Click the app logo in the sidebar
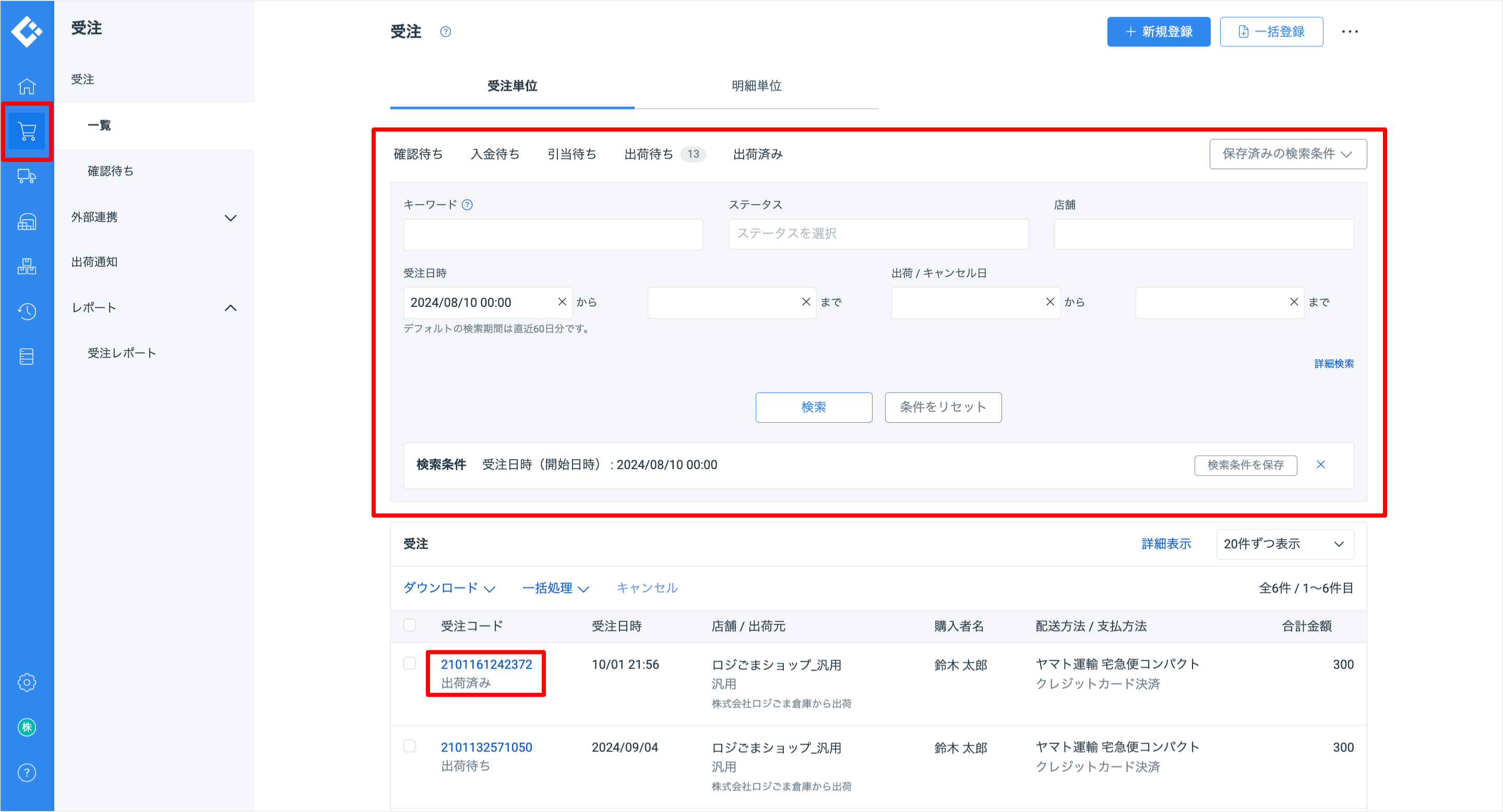Image resolution: width=1503 pixels, height=812 pixels. point(27,30)
